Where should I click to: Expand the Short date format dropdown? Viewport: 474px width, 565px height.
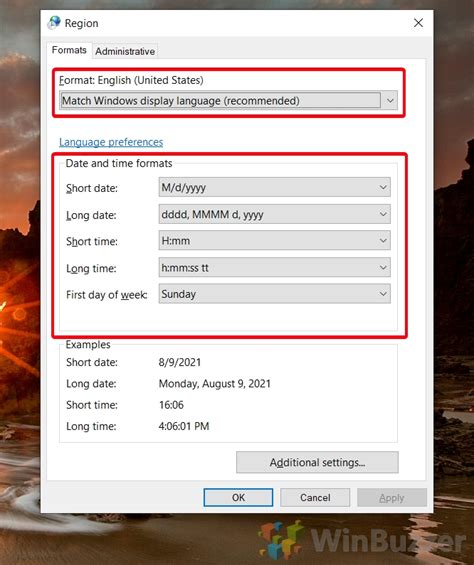[x=274, y=187]
